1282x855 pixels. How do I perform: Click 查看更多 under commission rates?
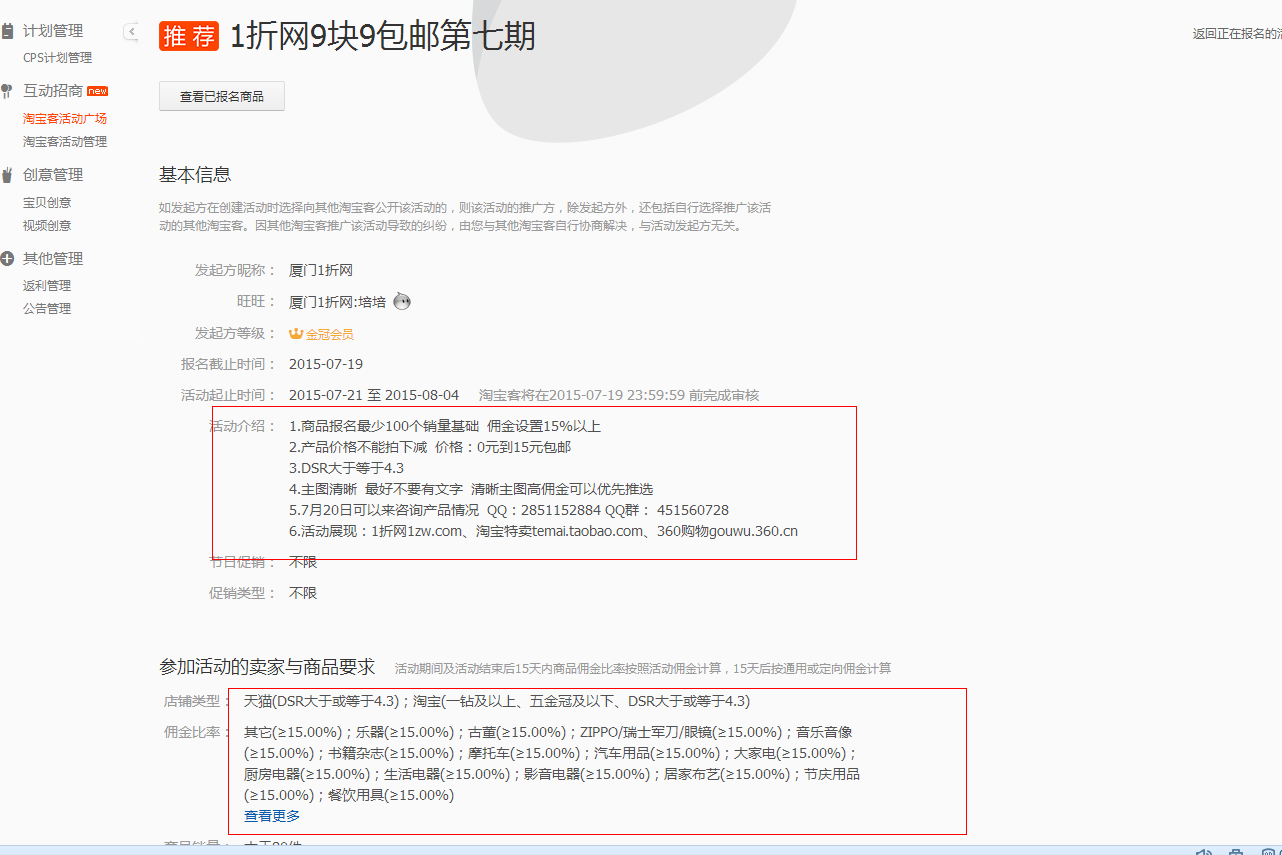(x=272, y=816)
